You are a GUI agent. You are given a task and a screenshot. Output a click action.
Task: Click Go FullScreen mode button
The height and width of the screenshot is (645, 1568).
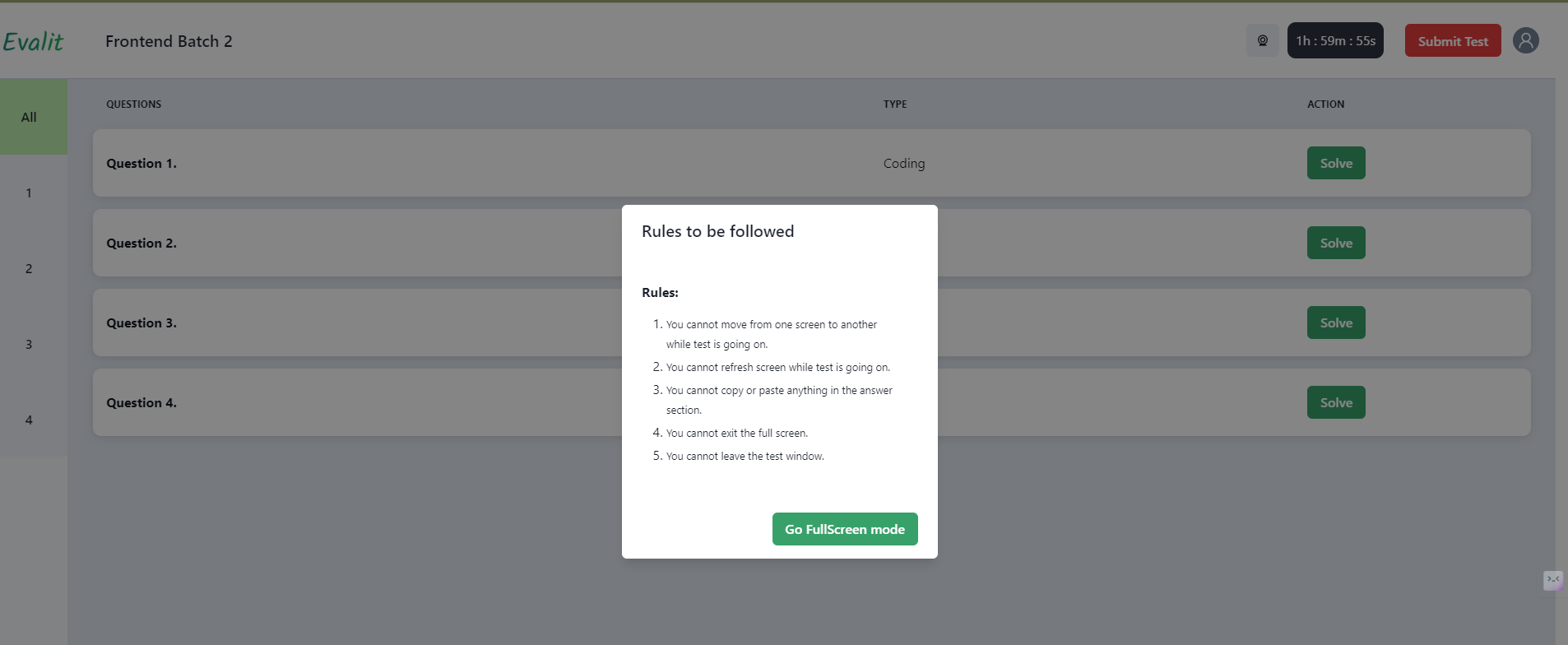(x=845, y=529)
